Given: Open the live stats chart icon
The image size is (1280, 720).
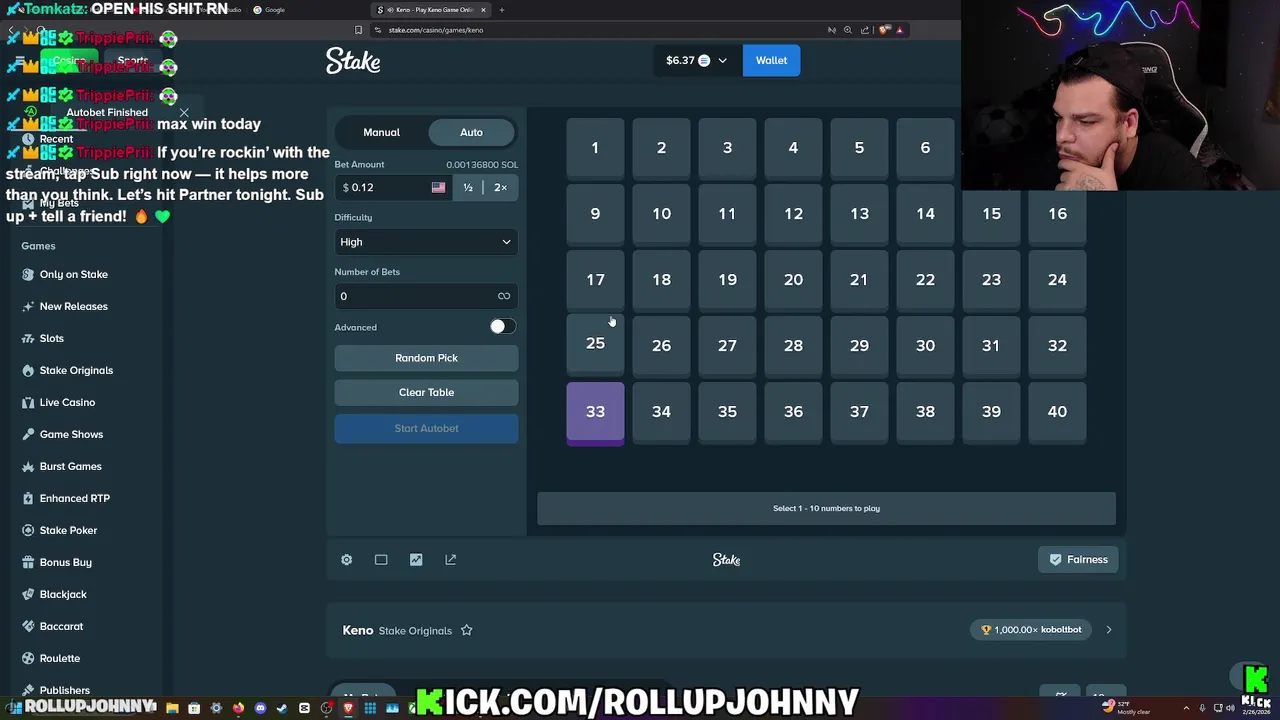Looking at the screenshot, I should tap(416, 560).
